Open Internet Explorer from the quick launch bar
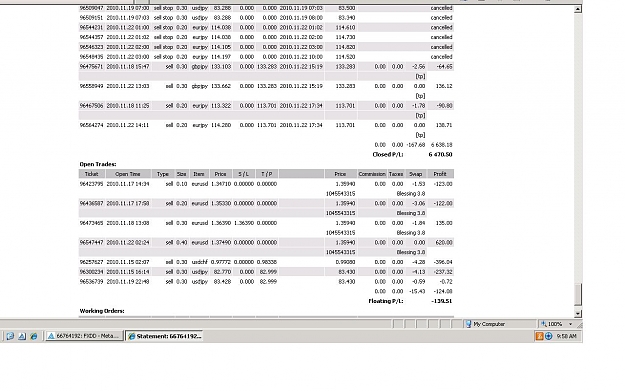This screenshot has height=391, width=625. [34, 336]
